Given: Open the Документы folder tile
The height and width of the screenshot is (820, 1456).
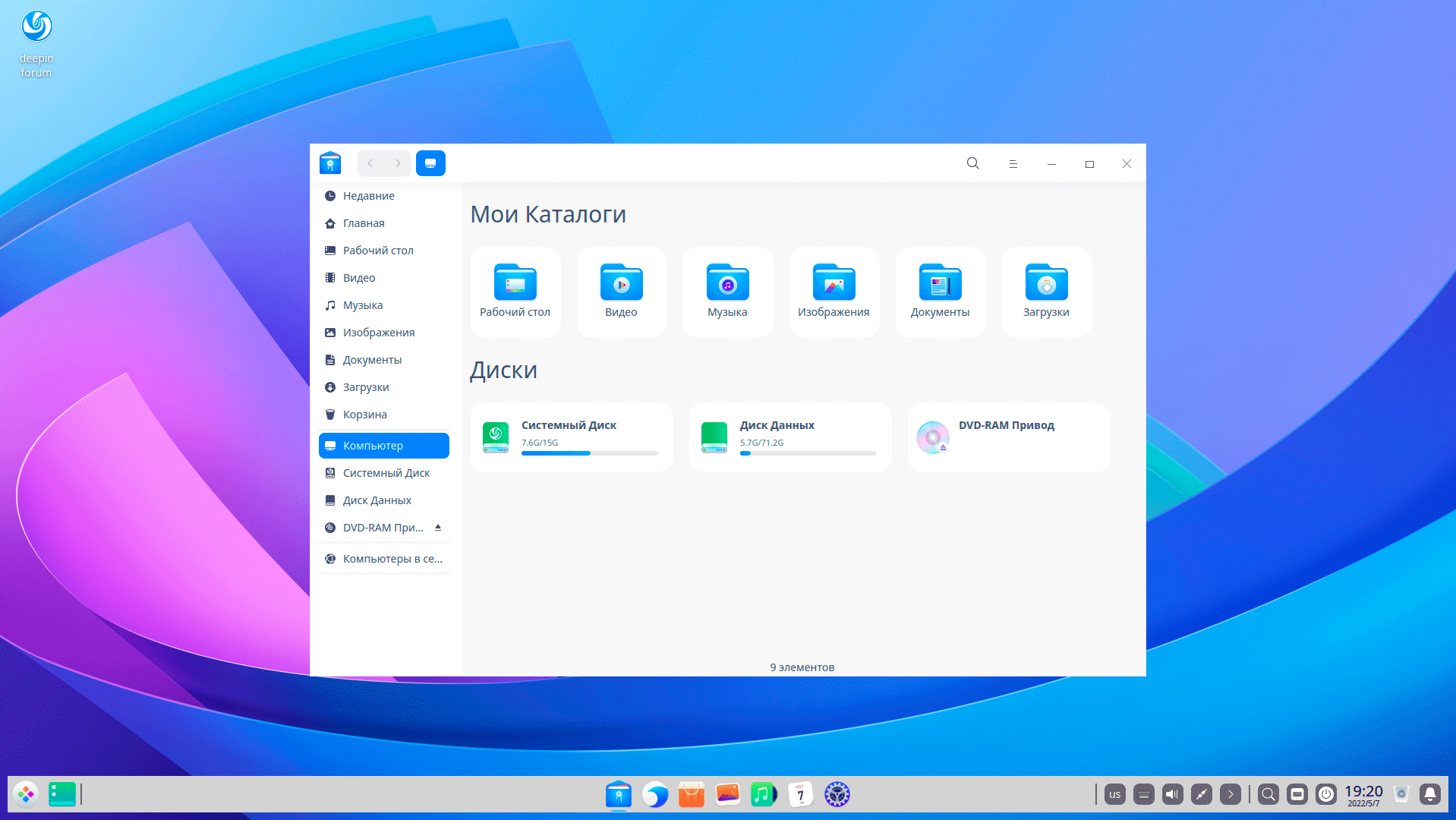Looking at the screenshot, I should coord(941,292).
